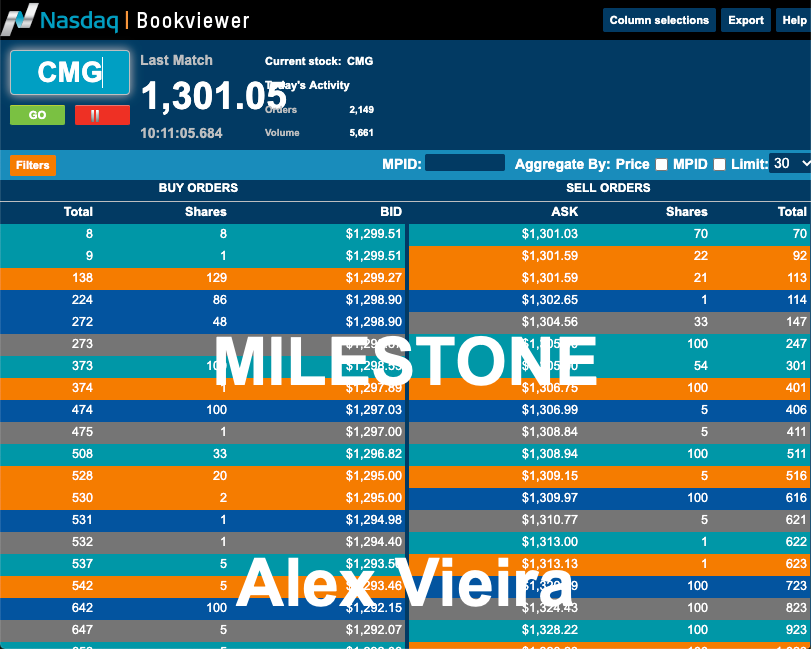The height and width of the screenshot is (649, 811).
Task: Click buy total 138
Action: pos(82,278)
